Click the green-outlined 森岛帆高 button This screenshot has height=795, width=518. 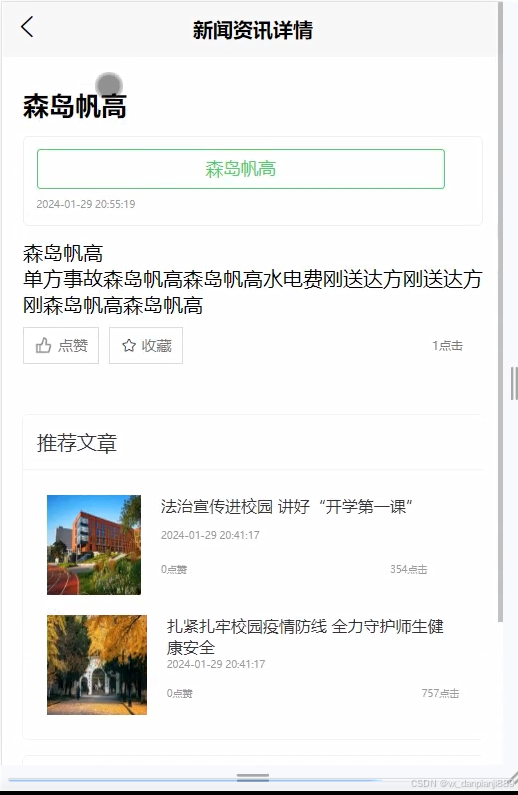(x=241, y=169)
